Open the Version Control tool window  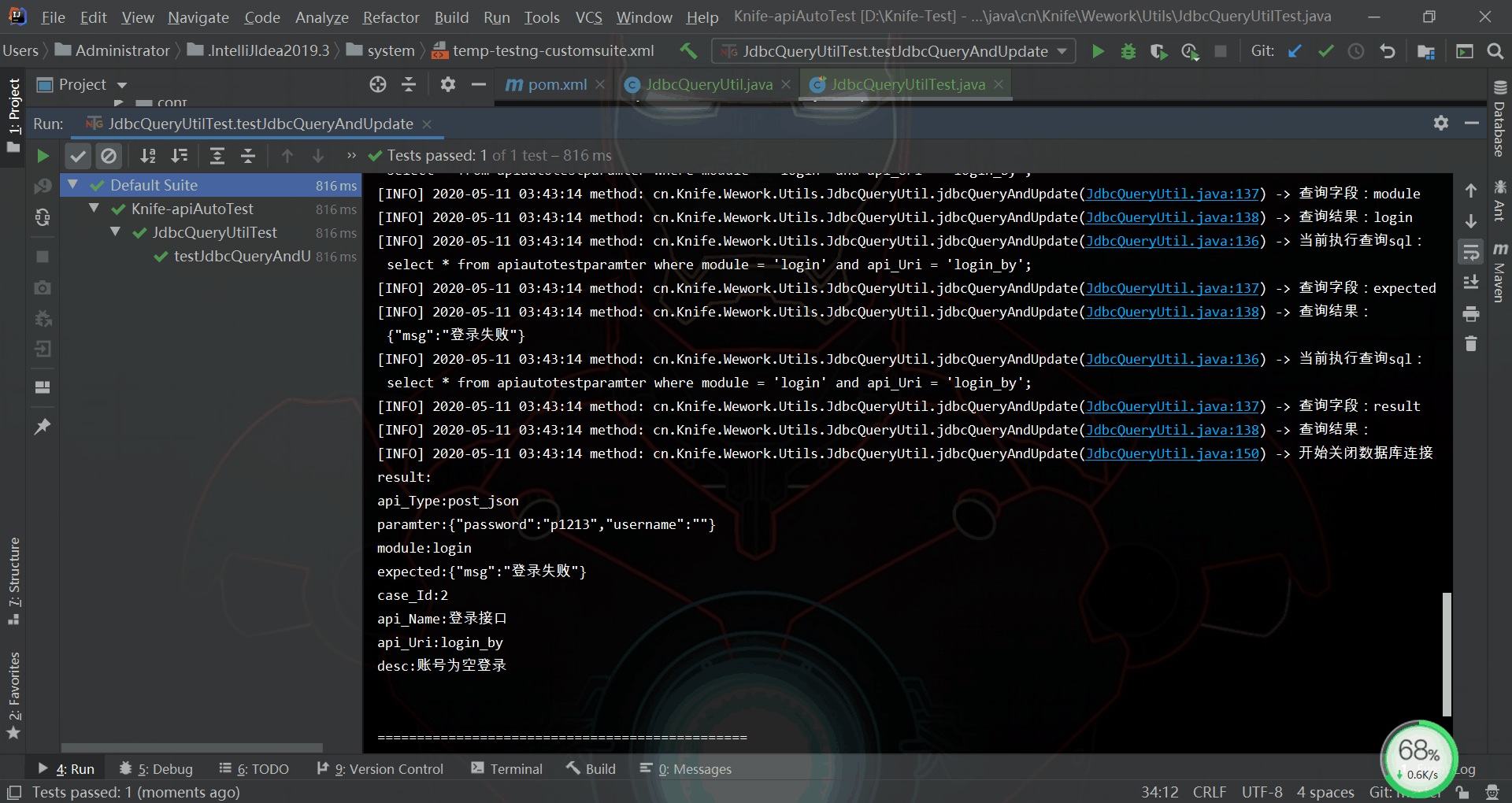coord(380,769)
